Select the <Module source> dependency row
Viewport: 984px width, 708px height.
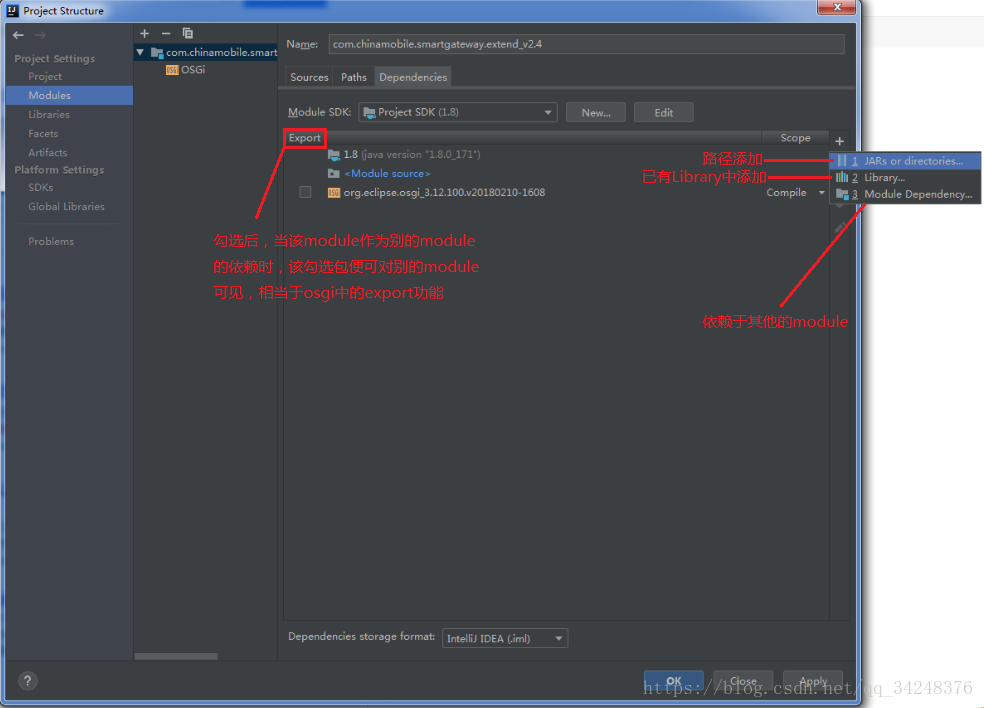[557, 173]
